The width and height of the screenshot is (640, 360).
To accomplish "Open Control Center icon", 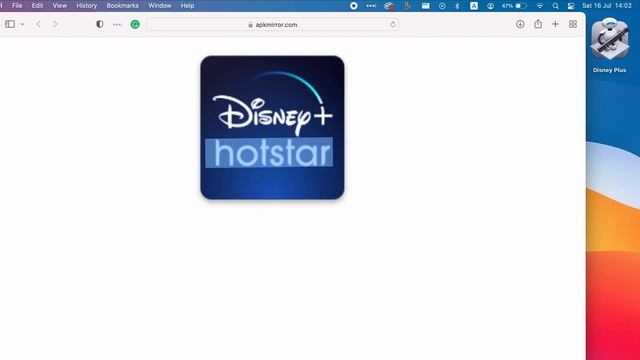I will pyautogui.click(x=571, y=6).
